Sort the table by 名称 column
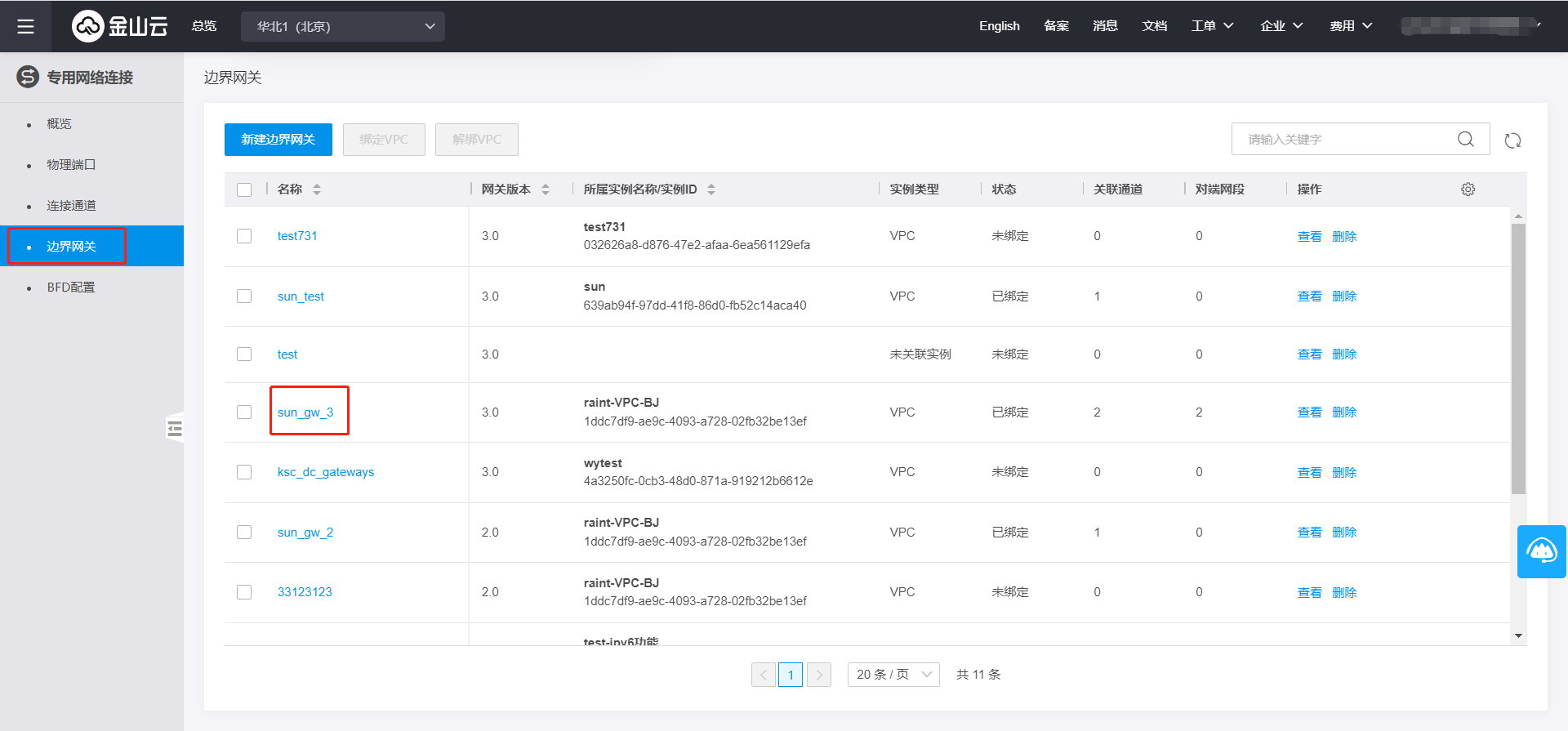 [316, 189]
